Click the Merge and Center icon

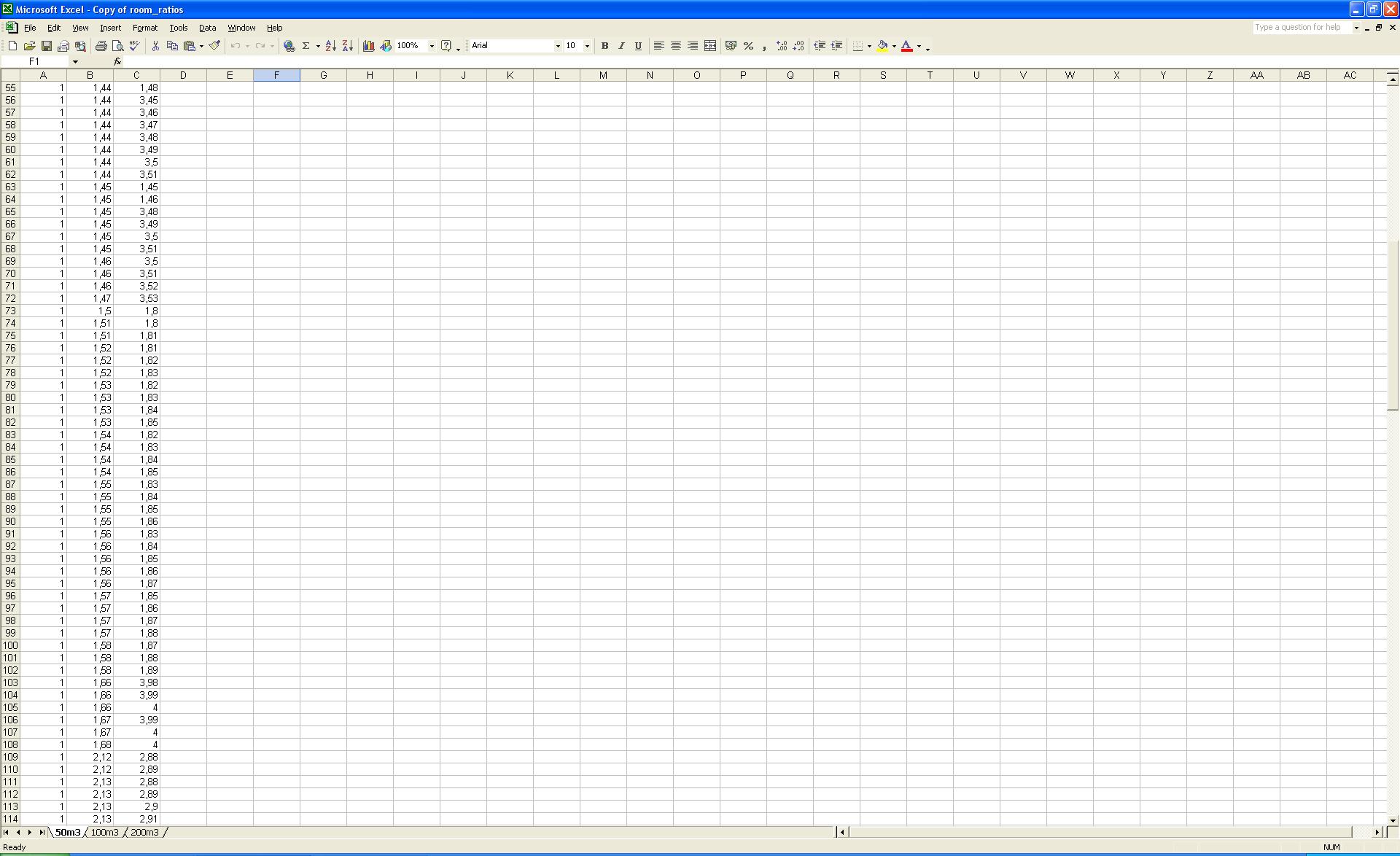710,46
